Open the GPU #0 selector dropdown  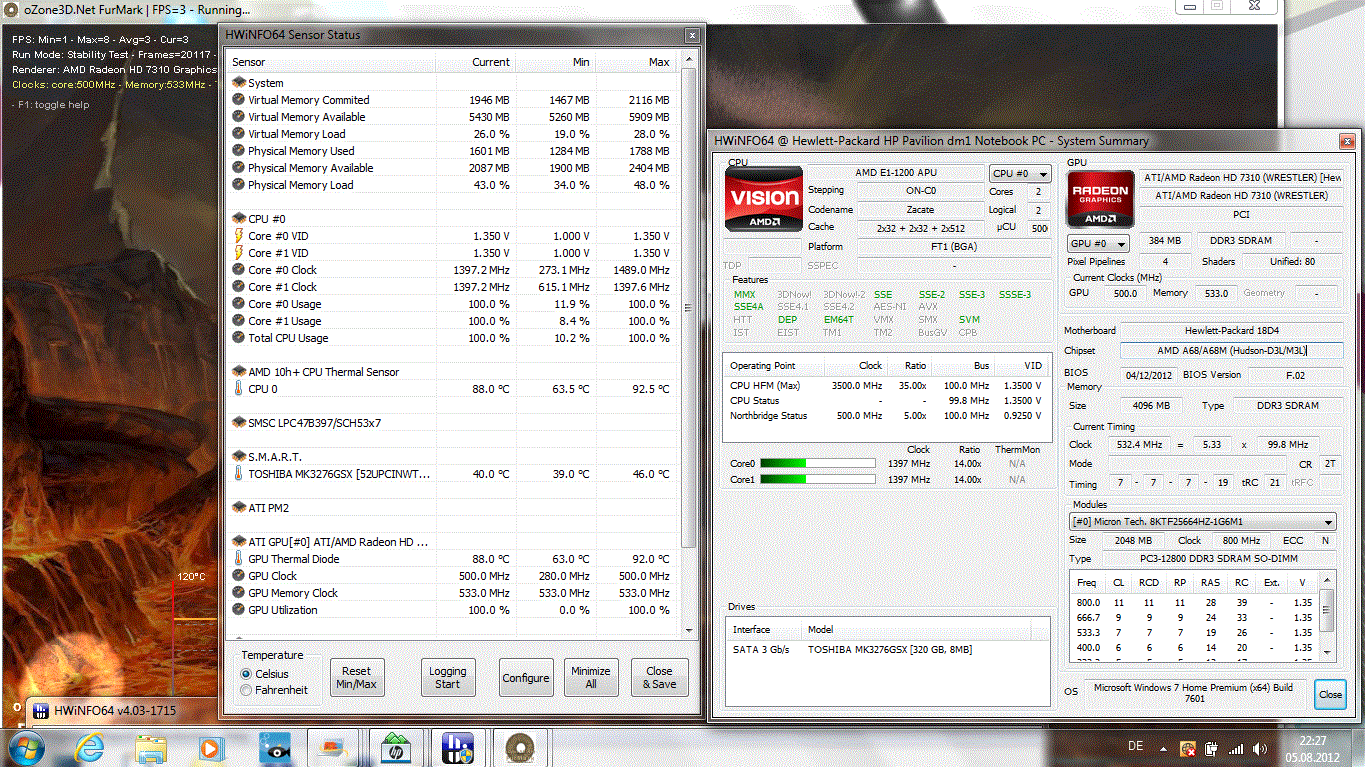(1098, 243)
